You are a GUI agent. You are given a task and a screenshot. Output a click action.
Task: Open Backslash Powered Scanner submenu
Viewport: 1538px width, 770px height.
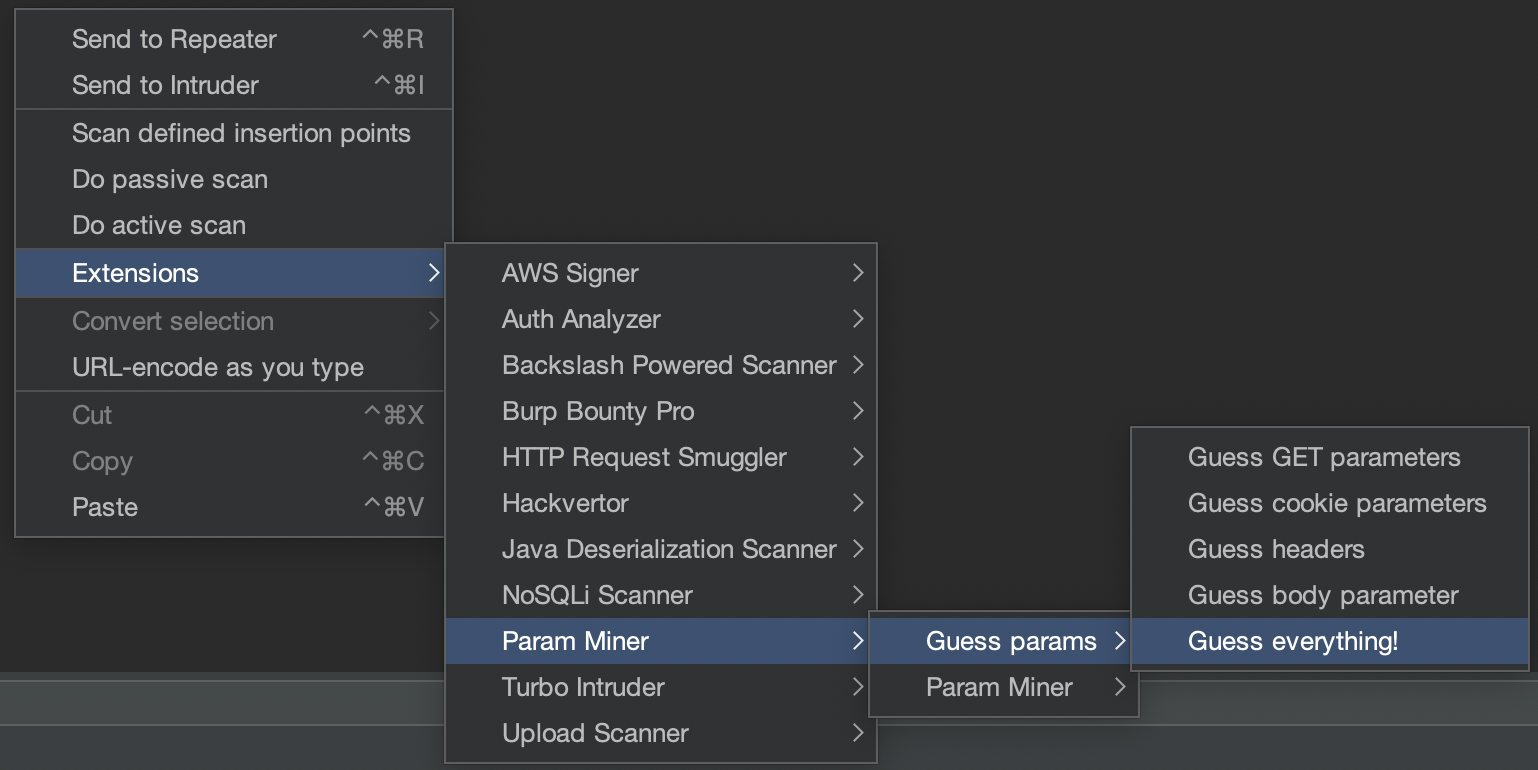[x=661, y=365]
